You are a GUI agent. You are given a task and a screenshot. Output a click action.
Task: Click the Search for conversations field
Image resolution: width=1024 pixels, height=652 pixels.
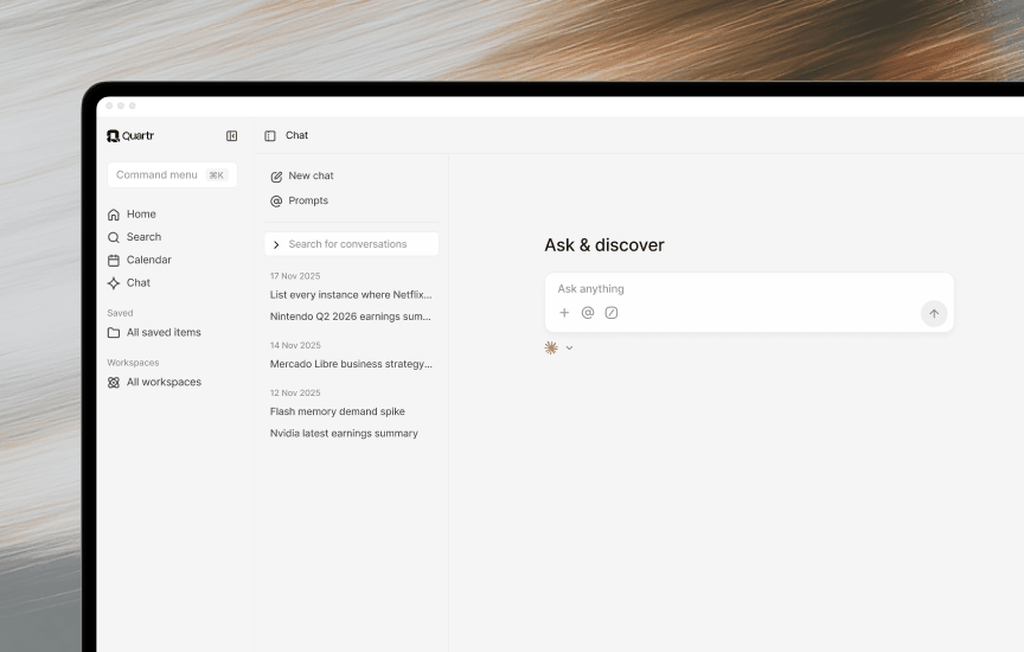[352, 244]
